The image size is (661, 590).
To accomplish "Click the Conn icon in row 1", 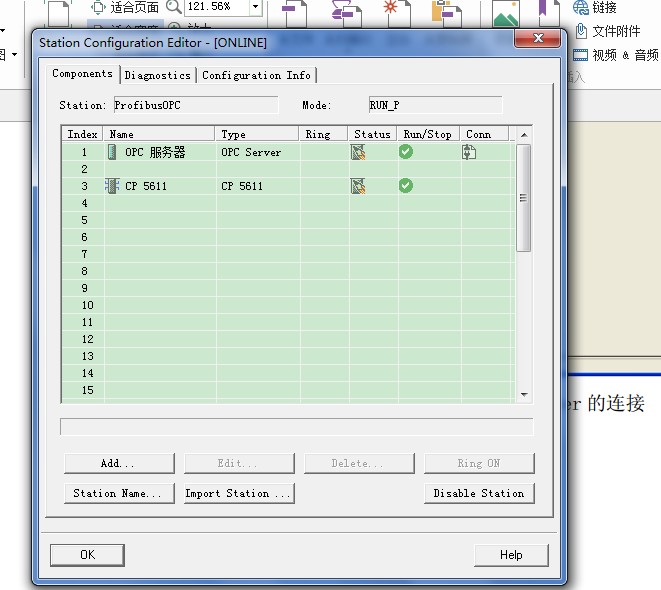I will coord(469,152).
